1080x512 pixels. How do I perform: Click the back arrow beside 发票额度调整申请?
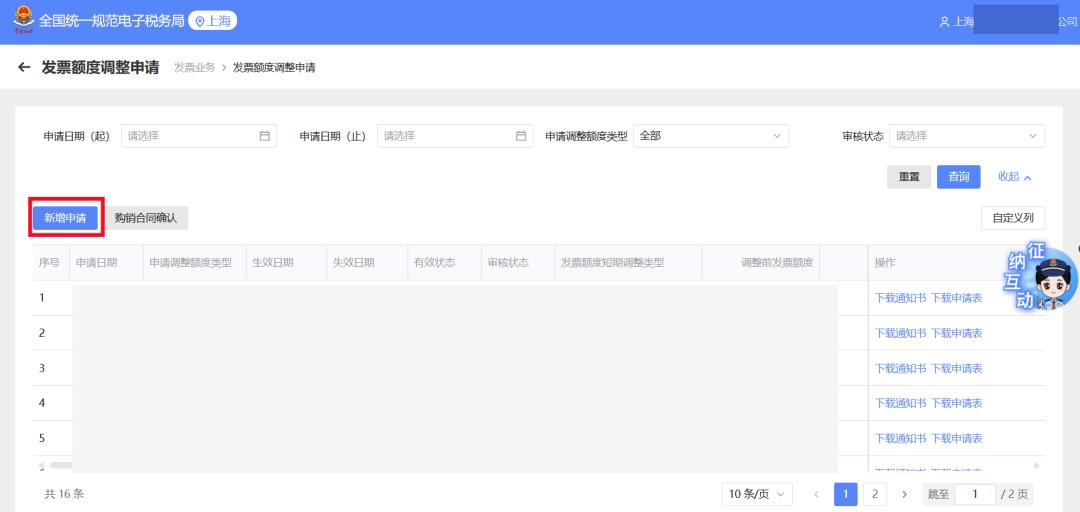[24, 68]
